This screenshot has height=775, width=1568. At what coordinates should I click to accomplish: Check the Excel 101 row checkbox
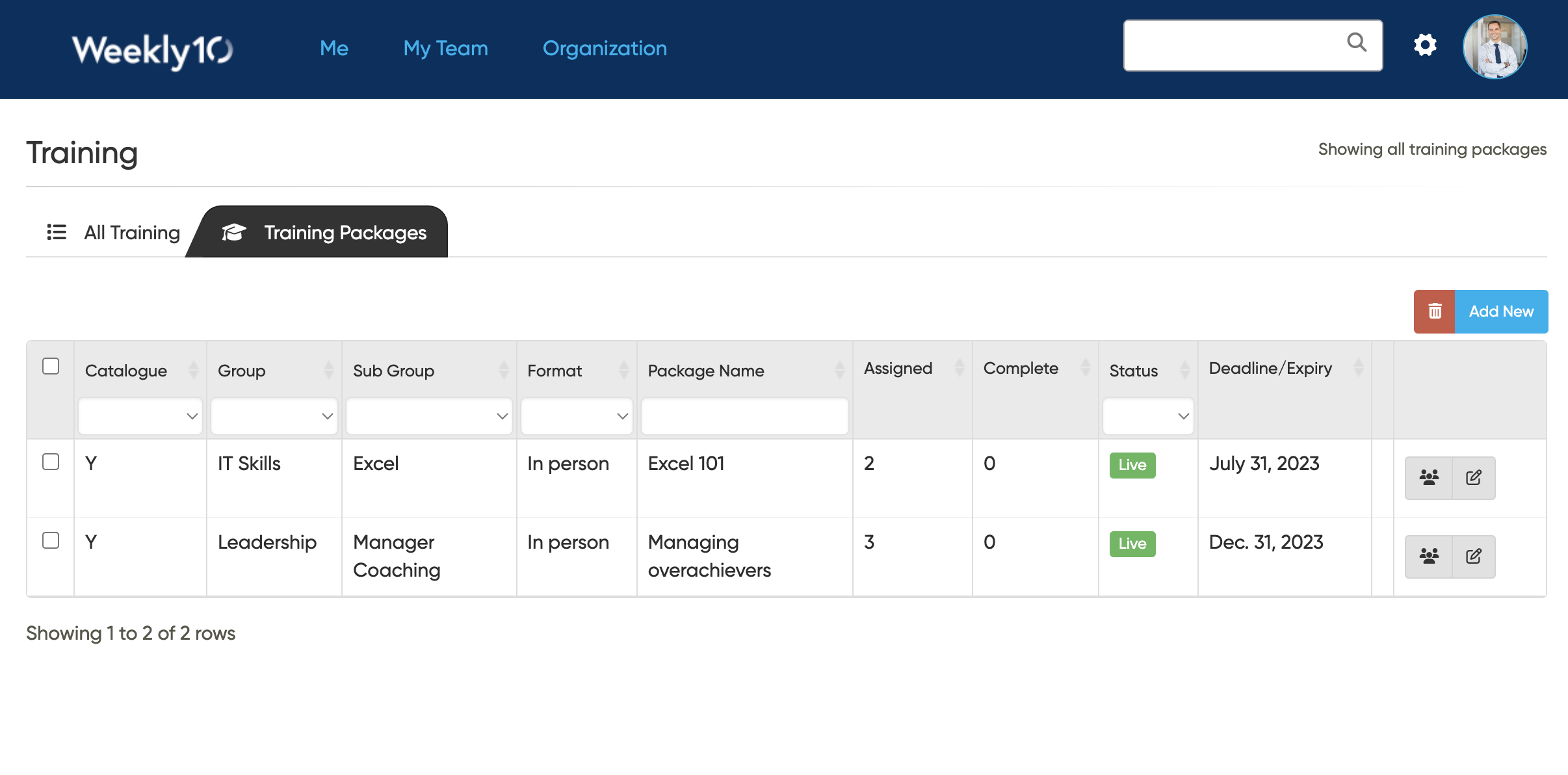(x=51, y=462)
